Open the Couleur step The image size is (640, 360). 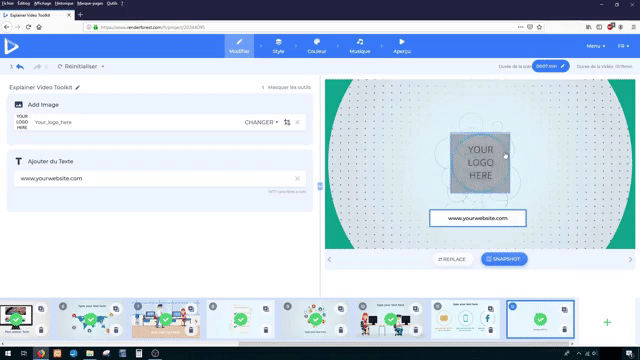pos(317,46)
